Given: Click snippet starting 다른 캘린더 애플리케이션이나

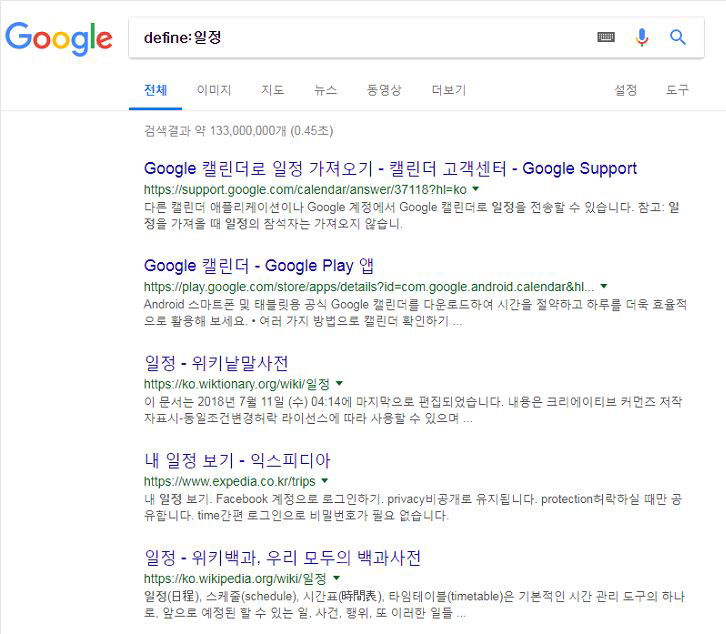Looking at the screenshot, I should click(x=412, y=216).
